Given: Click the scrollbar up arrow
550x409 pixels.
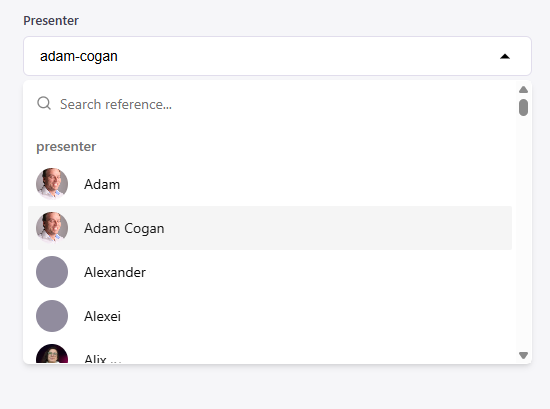Looking at the screenshot, I should 523,89.
